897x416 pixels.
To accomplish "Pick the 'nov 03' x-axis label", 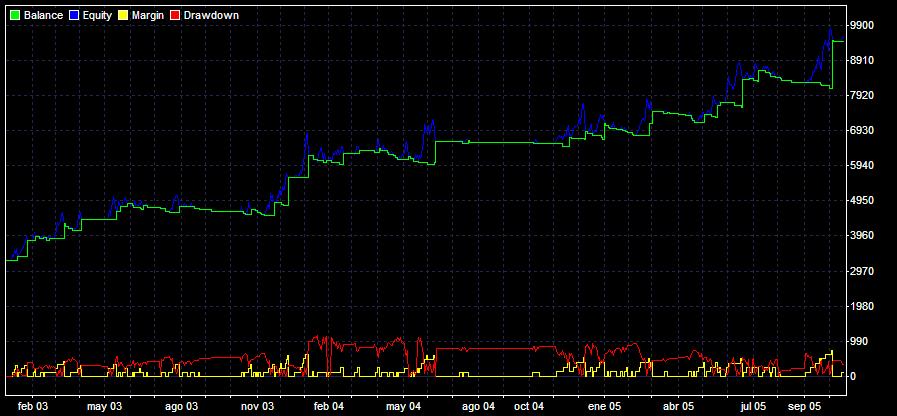I will [257, 407].
